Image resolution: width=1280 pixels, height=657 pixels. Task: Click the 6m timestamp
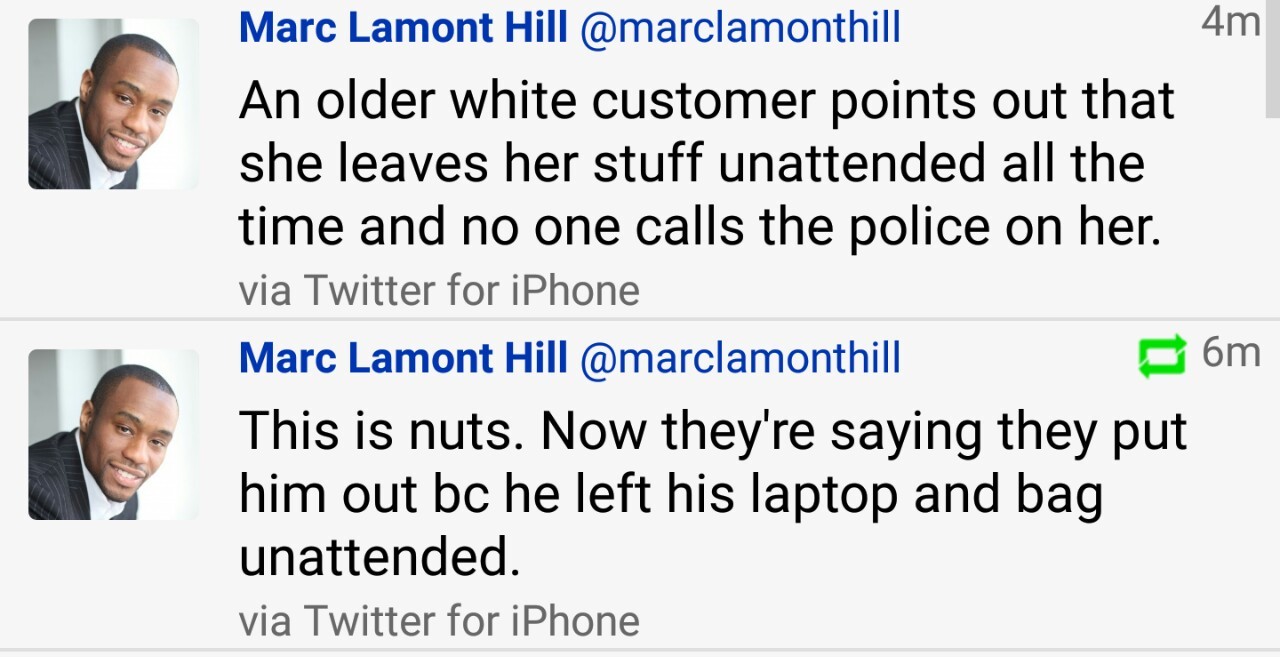(x=1230, y=352)
